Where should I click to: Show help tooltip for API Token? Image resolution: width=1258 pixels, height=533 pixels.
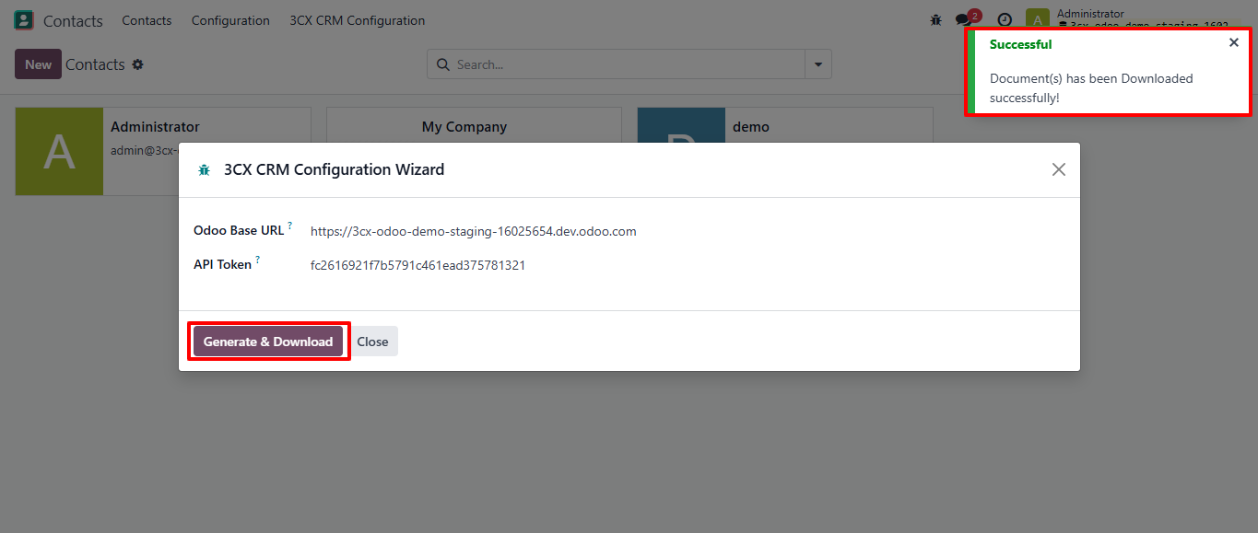pos(257,261)
